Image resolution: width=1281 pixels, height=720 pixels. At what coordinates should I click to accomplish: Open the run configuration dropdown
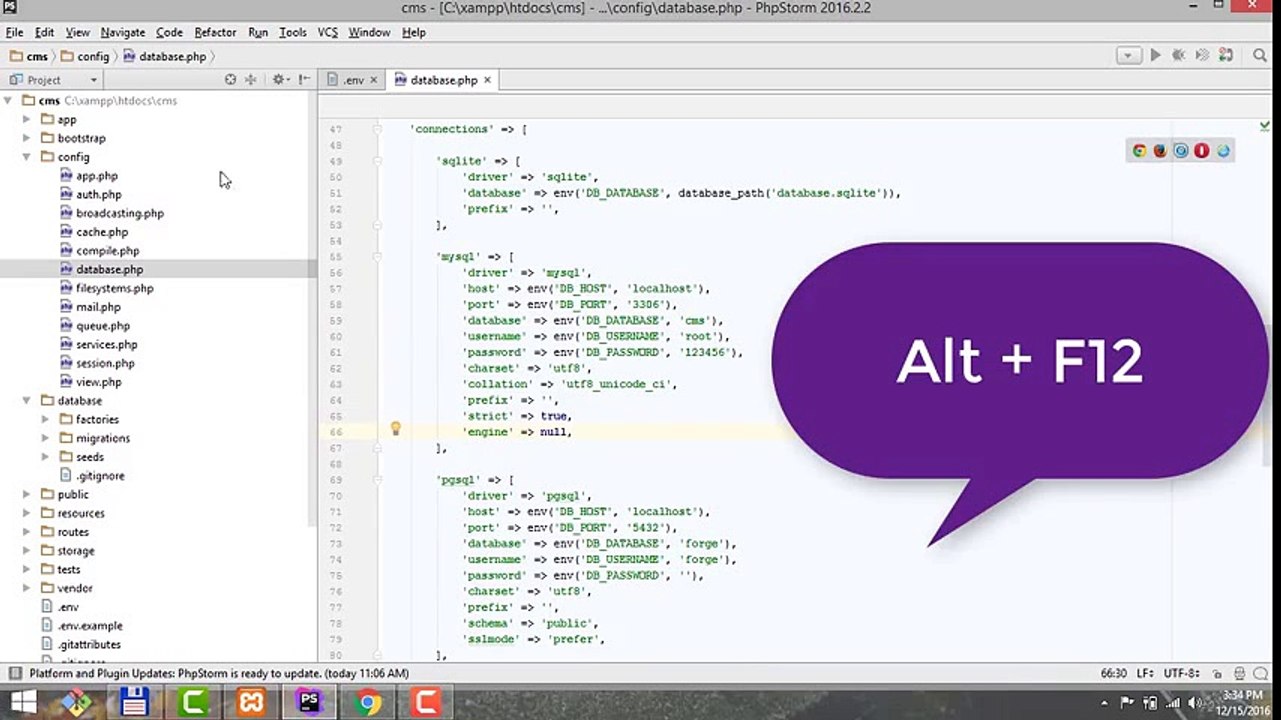pos(1129,56)
